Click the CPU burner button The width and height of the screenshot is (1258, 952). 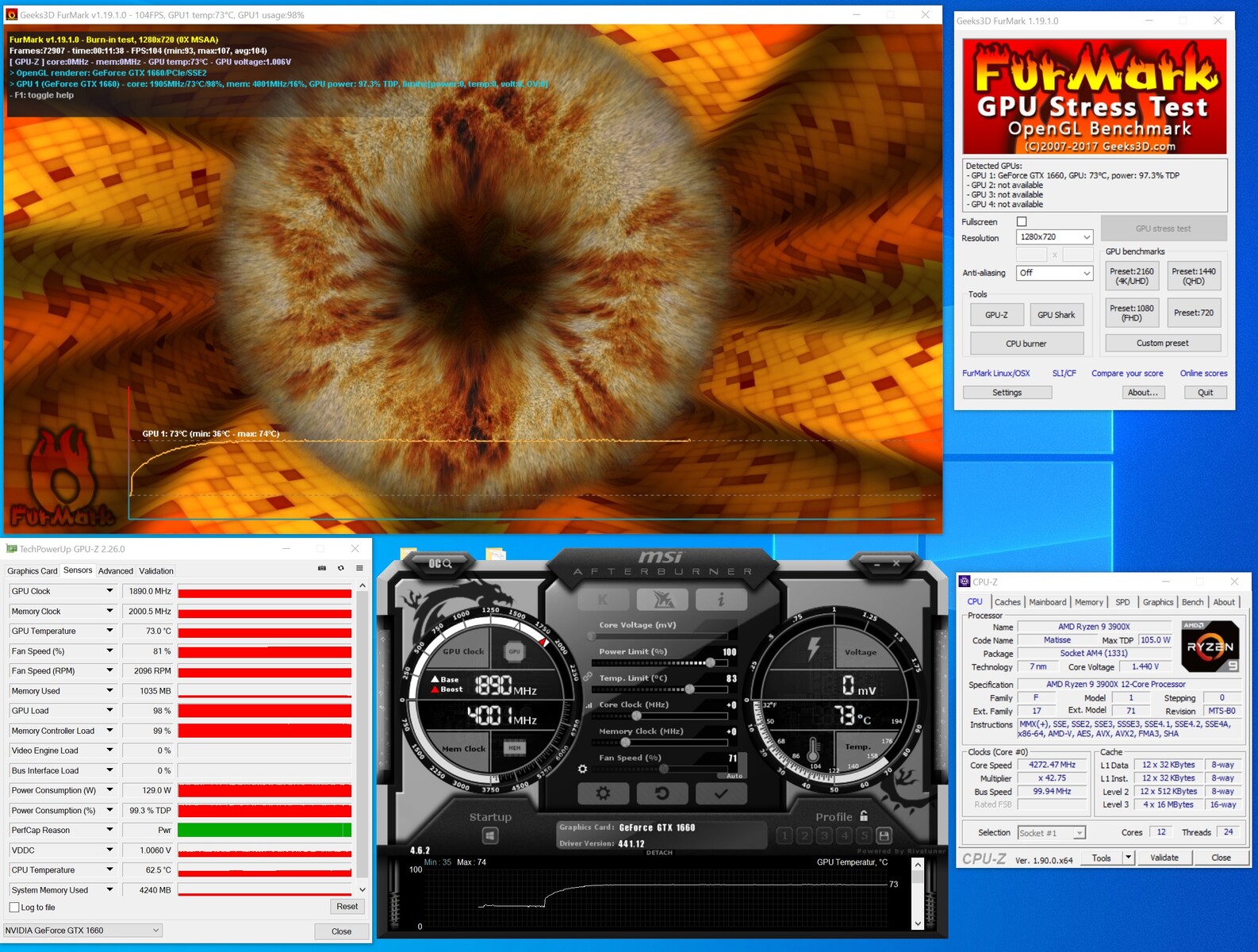1026,344
